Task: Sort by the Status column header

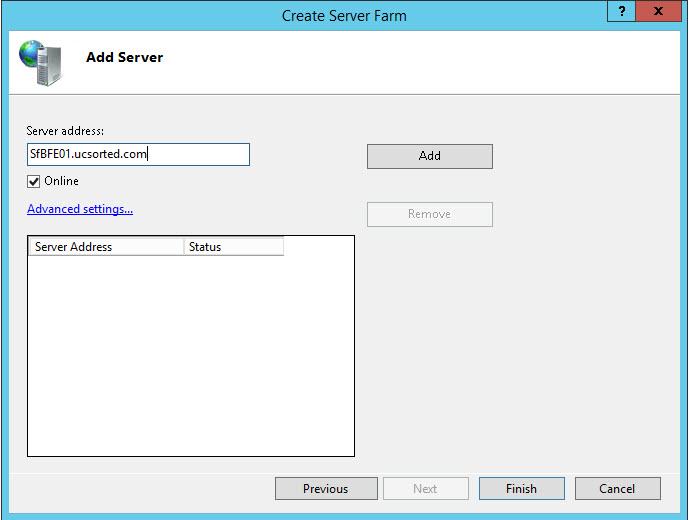Action: (x=233, y=246)
